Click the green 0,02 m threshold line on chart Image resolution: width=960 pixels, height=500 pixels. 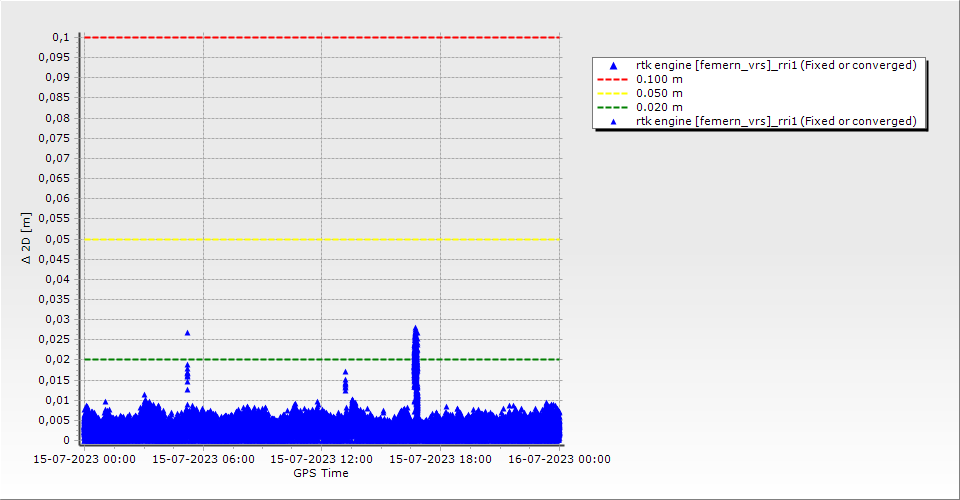300,359
